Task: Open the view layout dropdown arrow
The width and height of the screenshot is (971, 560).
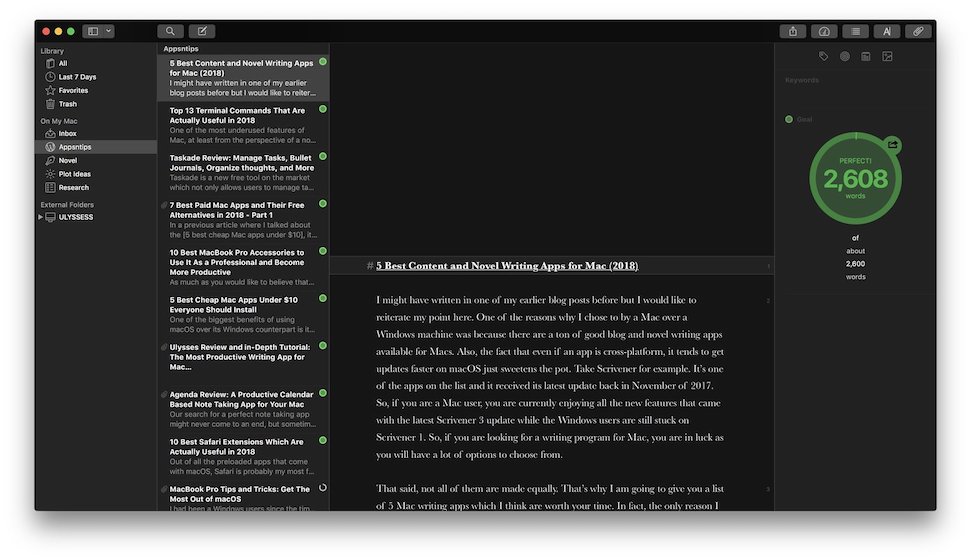Action: [x=108, y=31]
